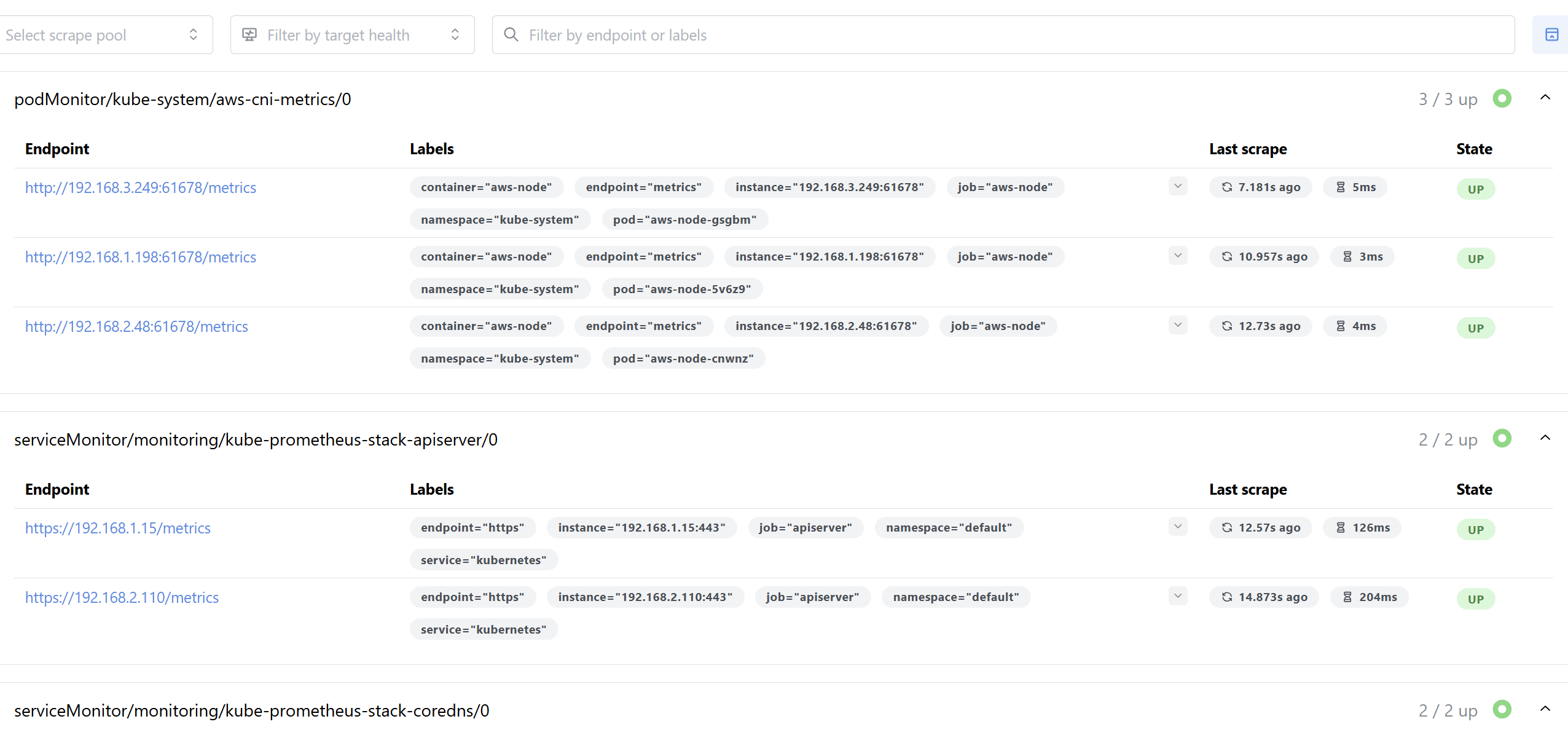This screenshot has width=1568, height=735.
Task: Expand labels for 192.168.2.110 apiserver row
Action: click(x=1178, y=596)
